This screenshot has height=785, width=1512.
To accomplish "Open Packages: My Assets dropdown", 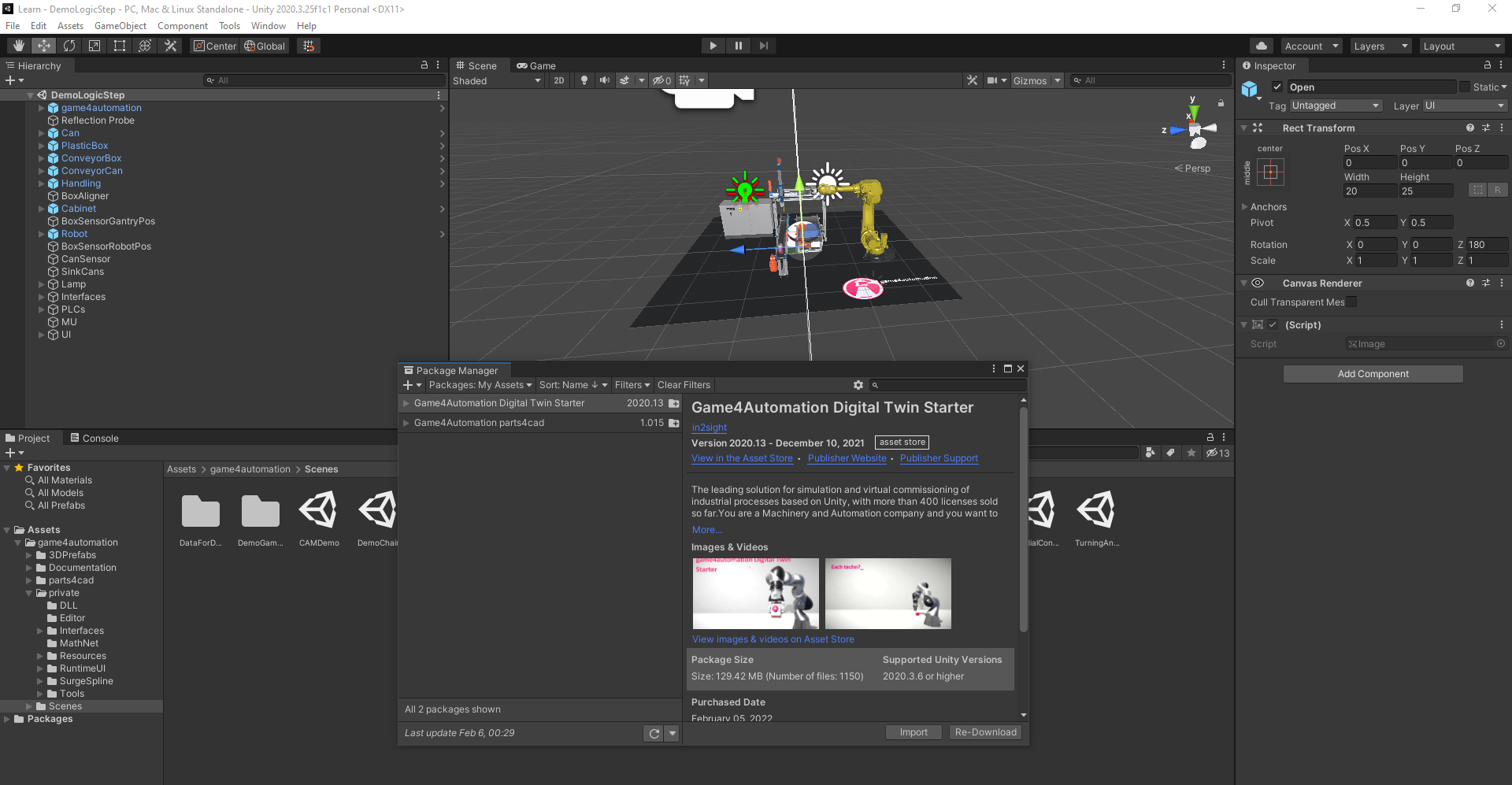I will point(480,385).
